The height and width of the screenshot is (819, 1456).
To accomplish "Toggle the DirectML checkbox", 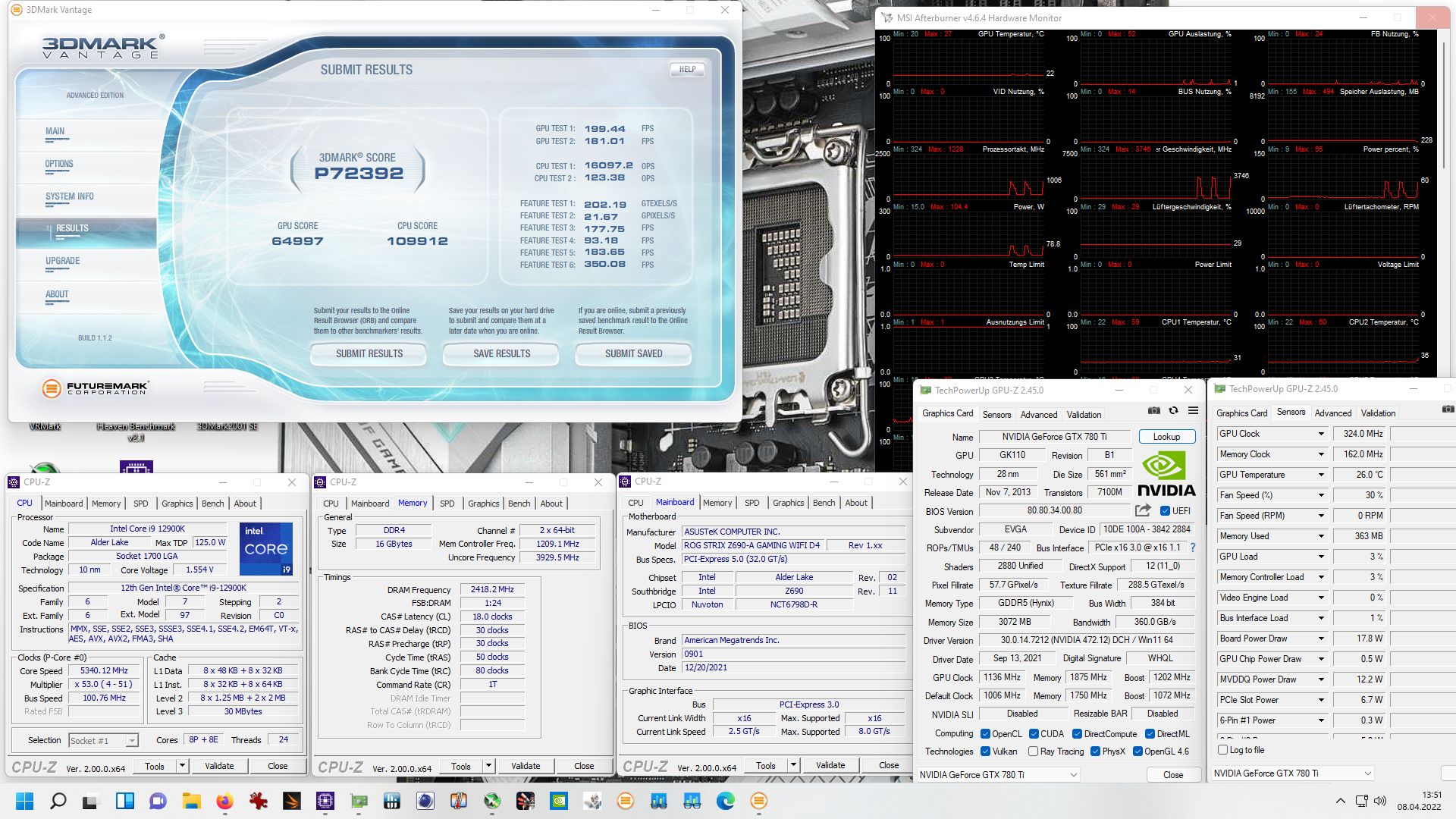I will click(1150, 733).
